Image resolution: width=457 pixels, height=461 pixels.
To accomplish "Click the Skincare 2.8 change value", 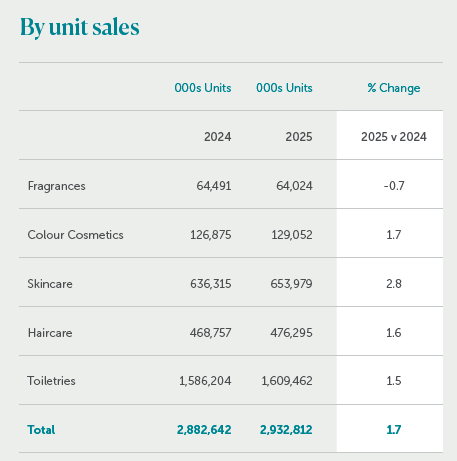I will click(394, 284).
